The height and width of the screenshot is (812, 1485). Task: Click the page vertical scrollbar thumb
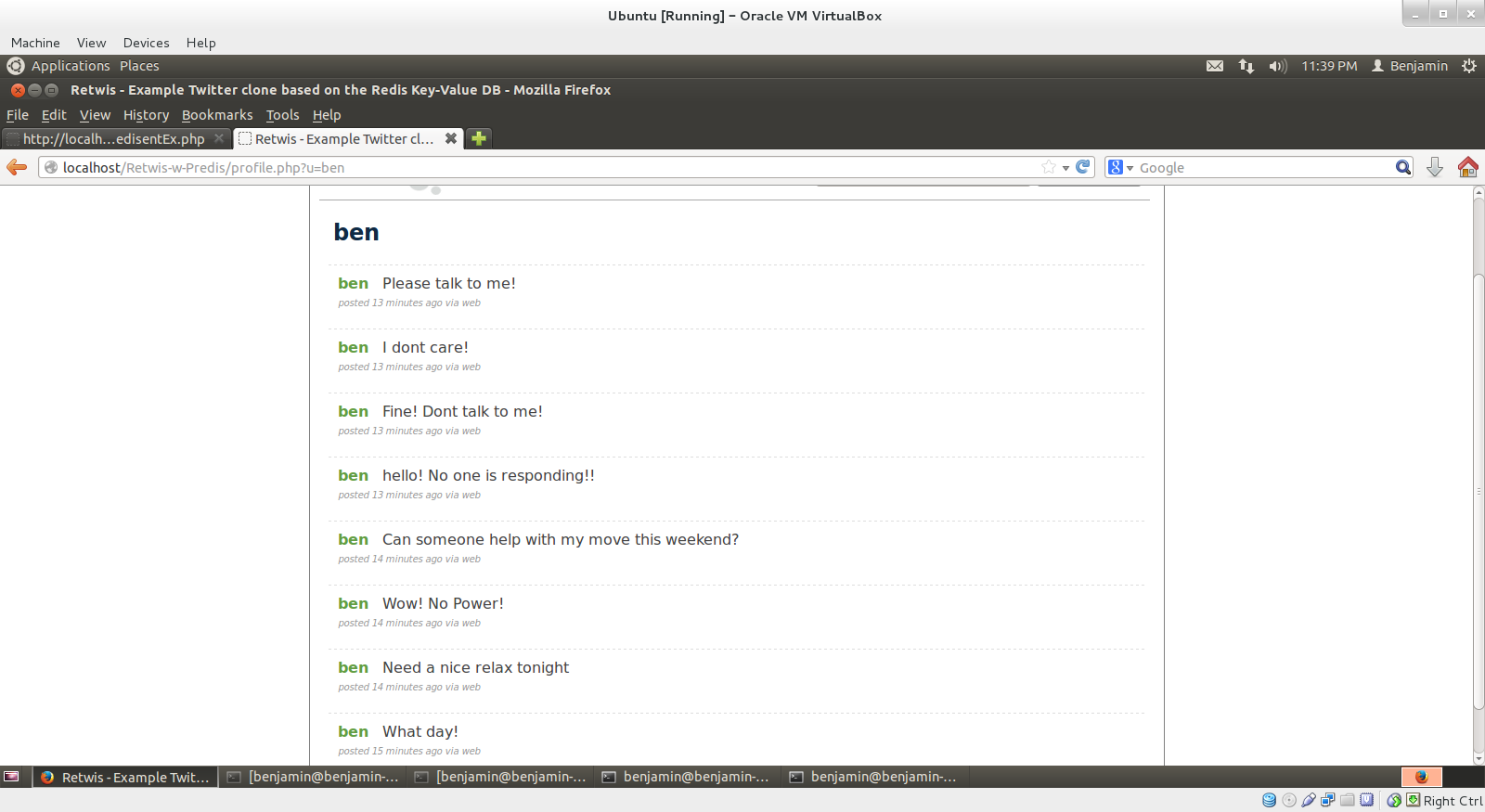(x=1479, y=492)
